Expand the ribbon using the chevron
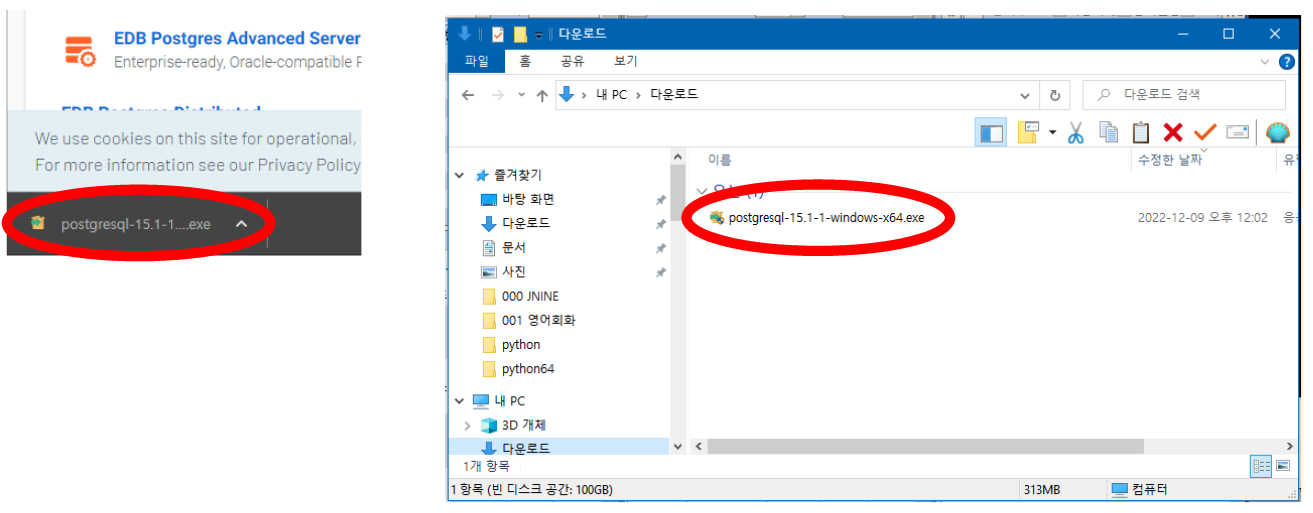The width and height of the screenshot is (1313, 513). click(1266, 62)
